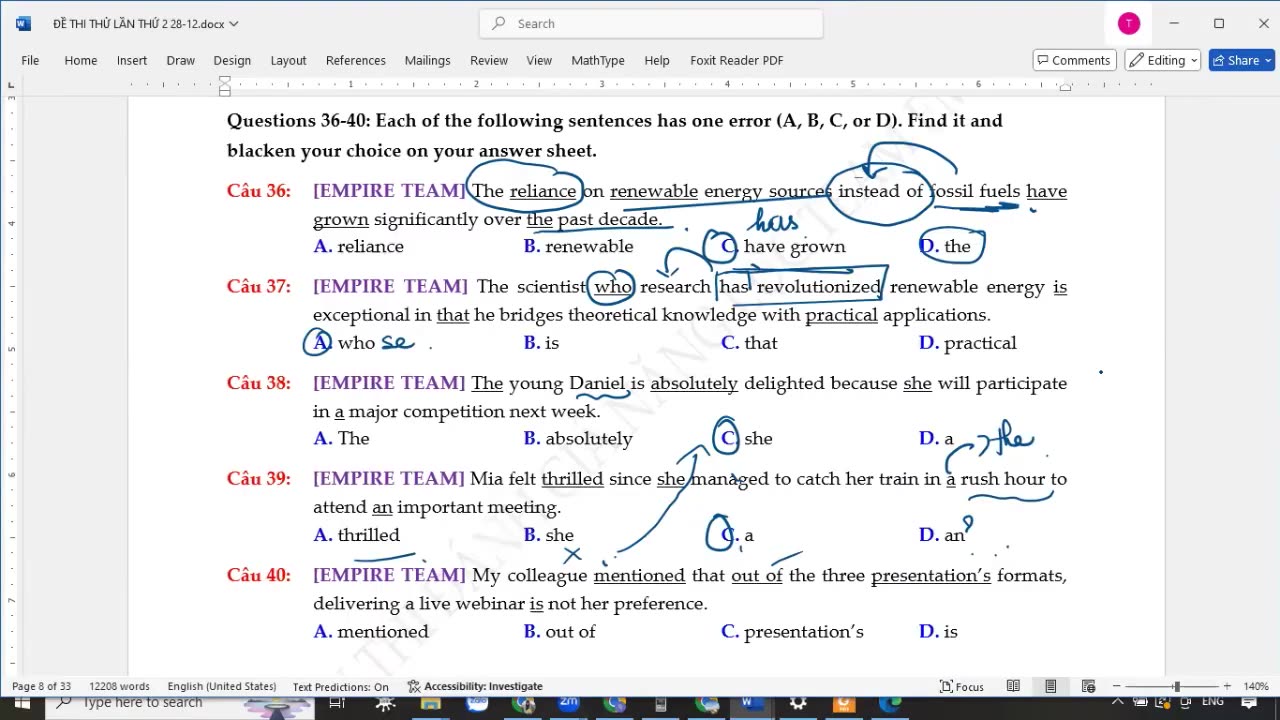Open the user account avatar
The height and width of the screenshot is (720, 1280).
1129,23
